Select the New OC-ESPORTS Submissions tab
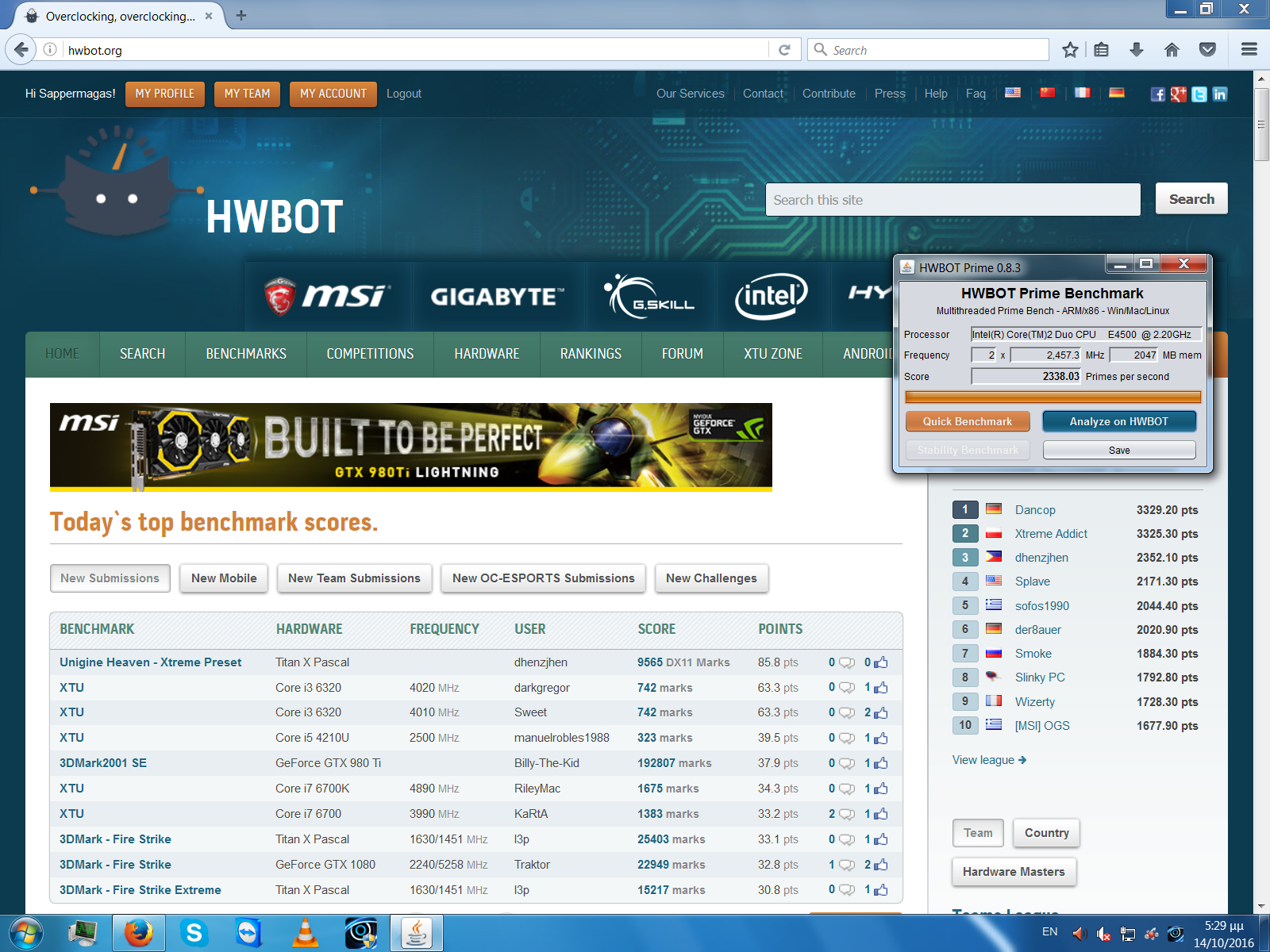This screenshot has width=1270, height=952. coord(544,578)
